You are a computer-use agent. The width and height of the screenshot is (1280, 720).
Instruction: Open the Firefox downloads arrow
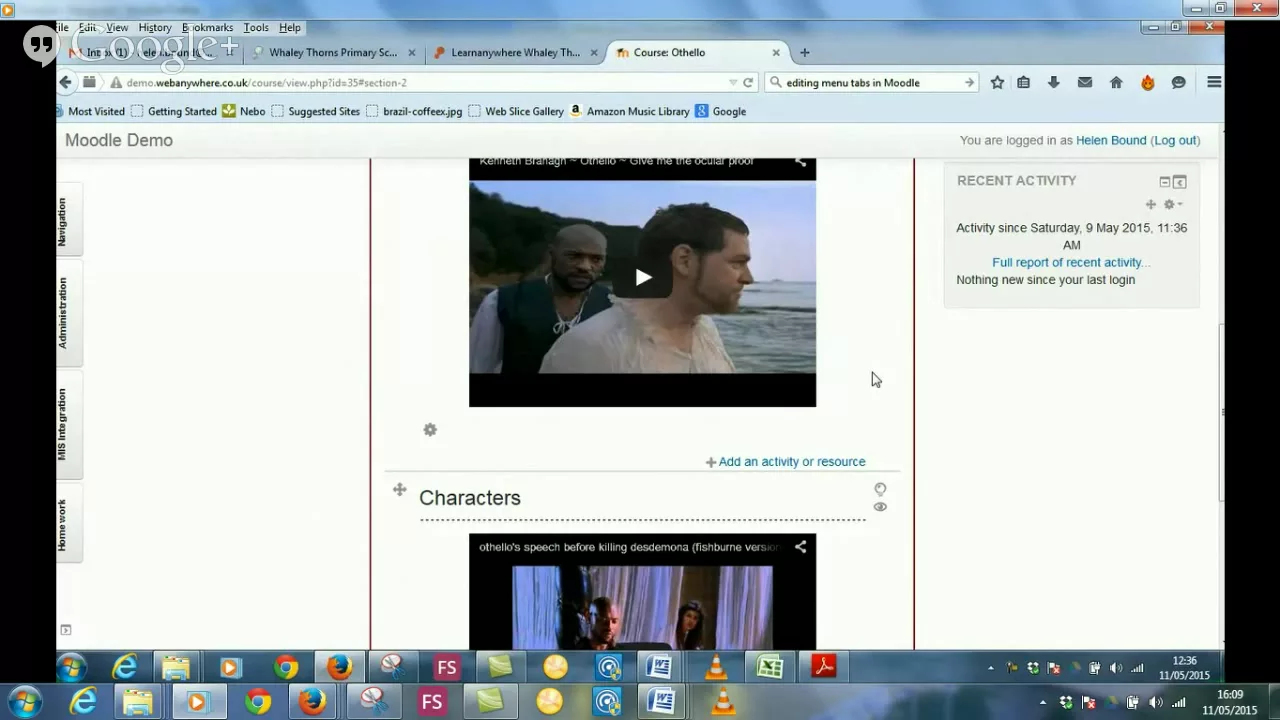(x=1053, y=83)
